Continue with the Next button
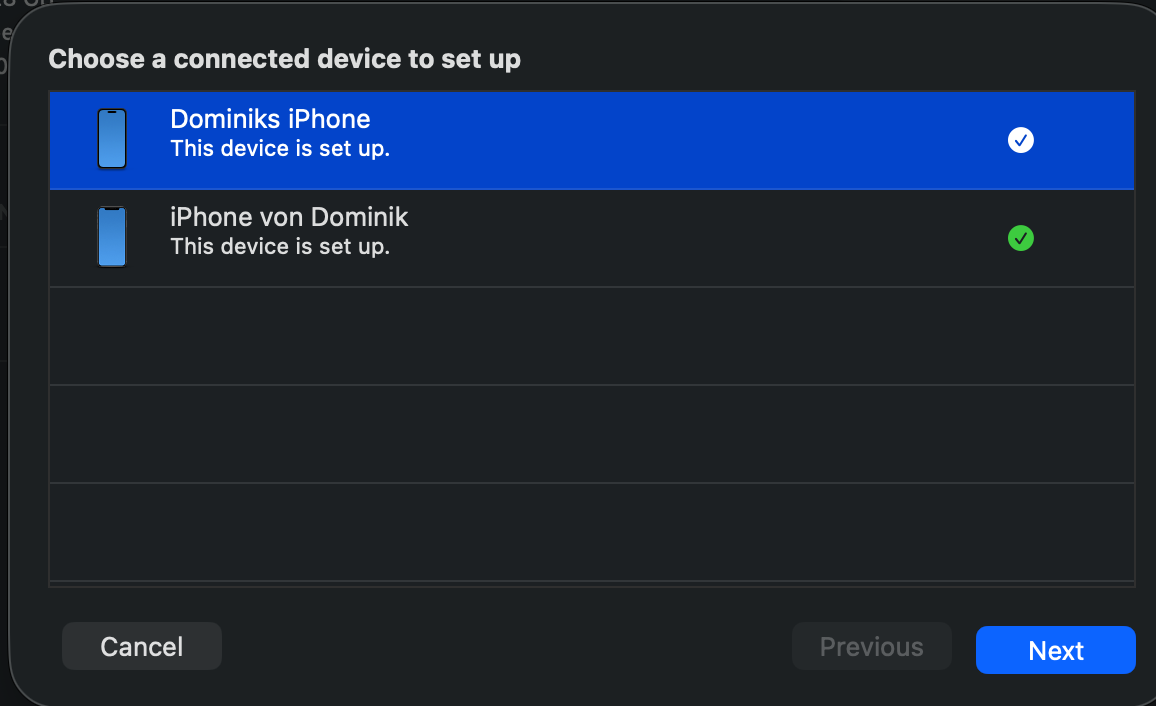 point(1055,650)
